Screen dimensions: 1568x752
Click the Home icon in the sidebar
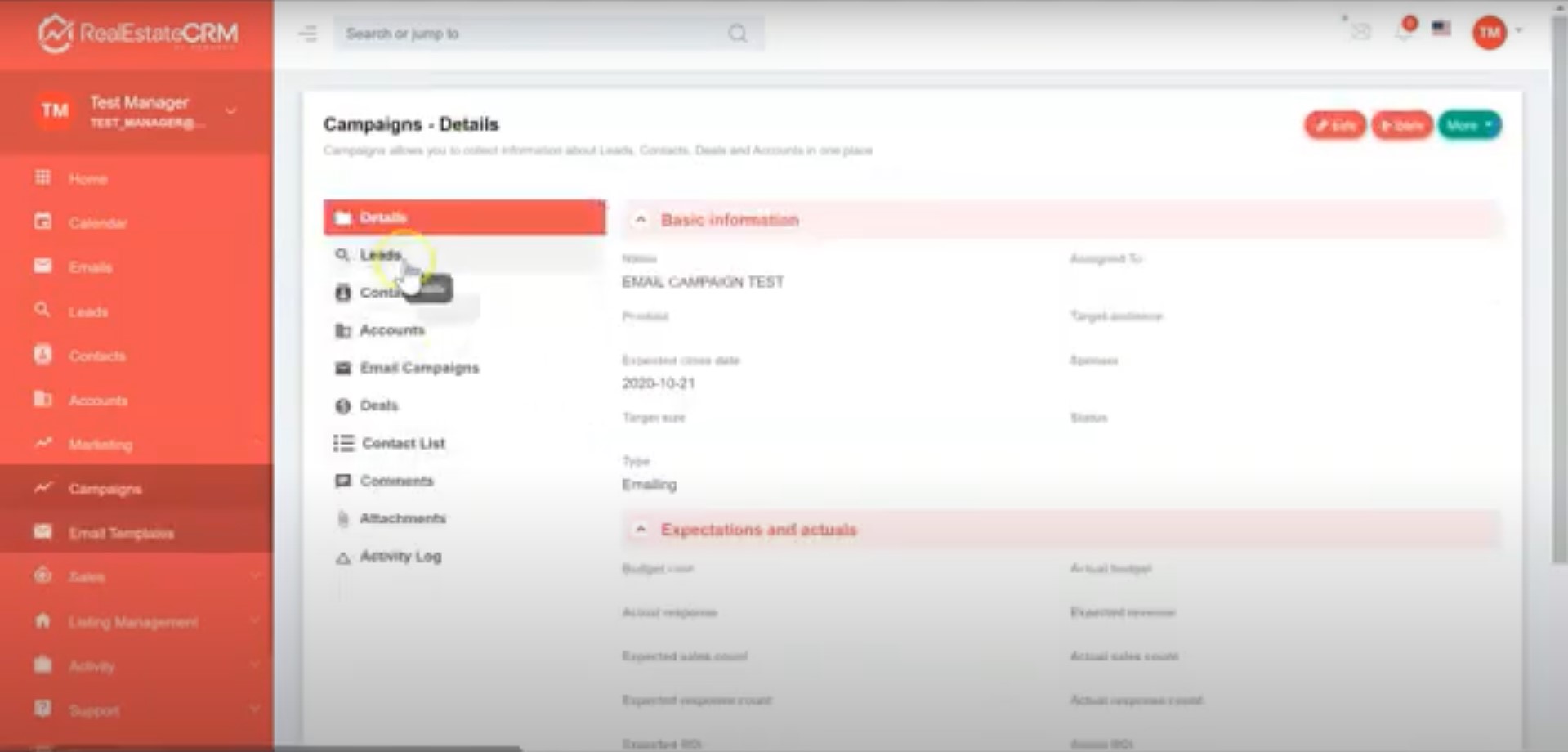pyautogui.click(x=43, y=178)
